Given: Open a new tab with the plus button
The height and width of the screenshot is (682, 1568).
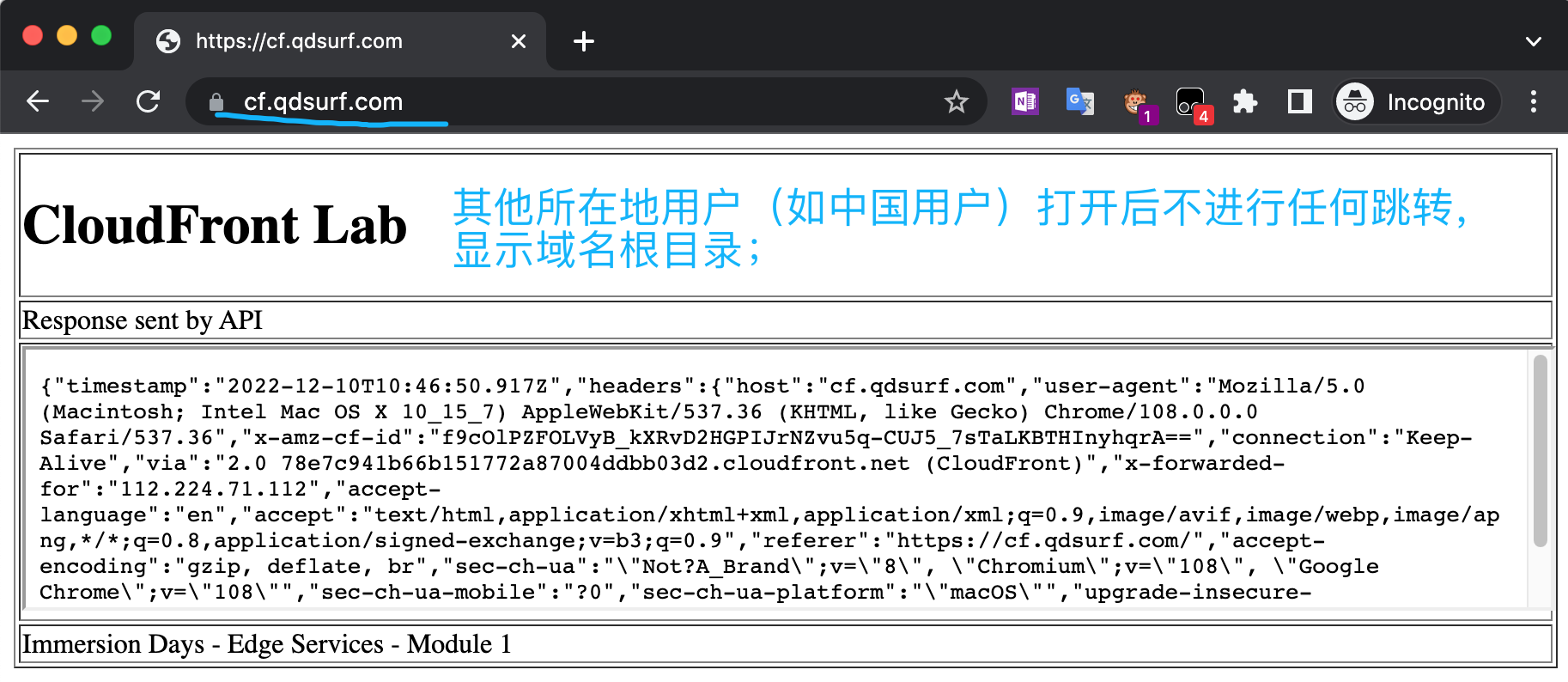Looking at the screenshot, I should click(584, 41).
